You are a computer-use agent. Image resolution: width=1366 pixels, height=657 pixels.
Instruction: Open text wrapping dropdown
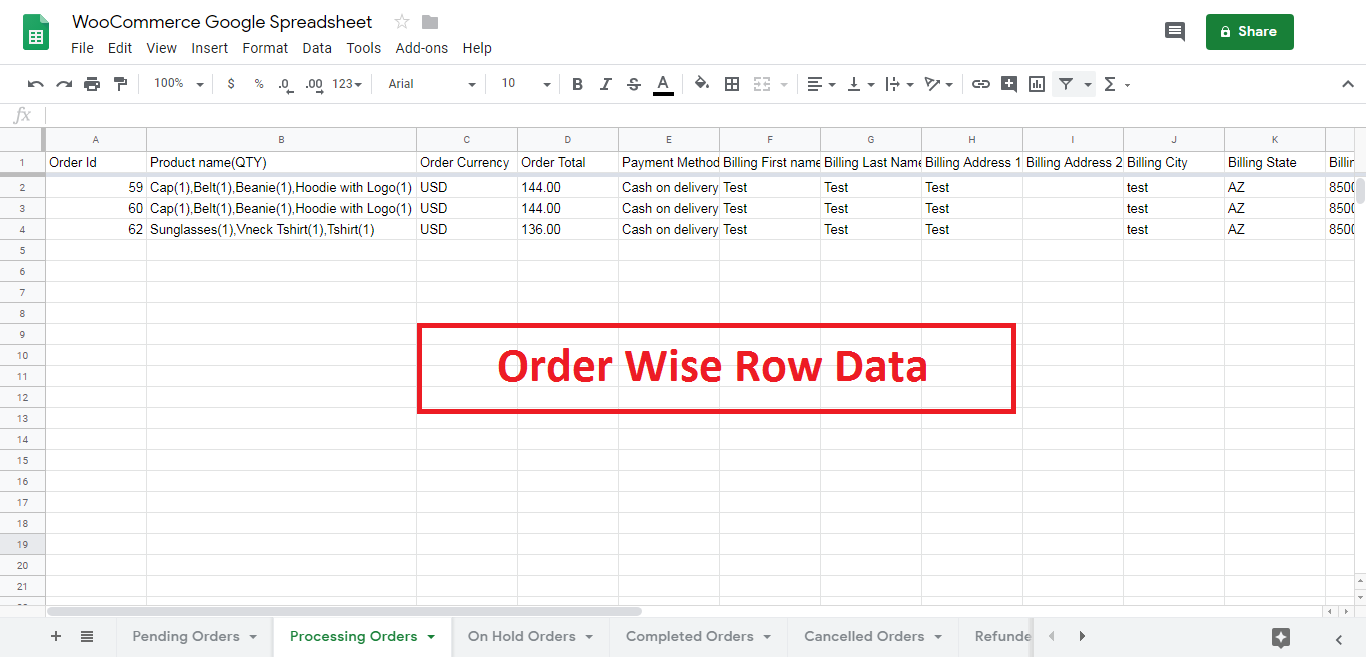click(900, 84)
